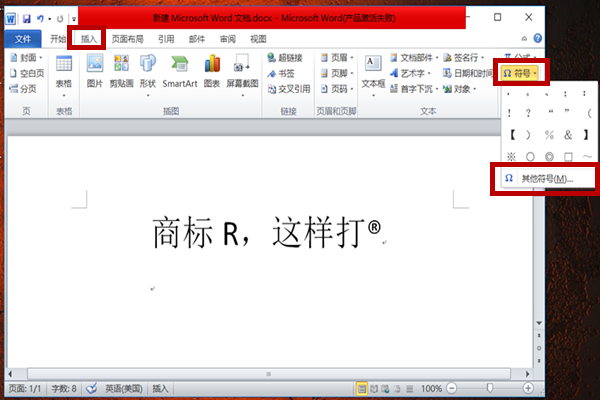Toggle the 插入 insert mode in status bar

tap(160, 389)
